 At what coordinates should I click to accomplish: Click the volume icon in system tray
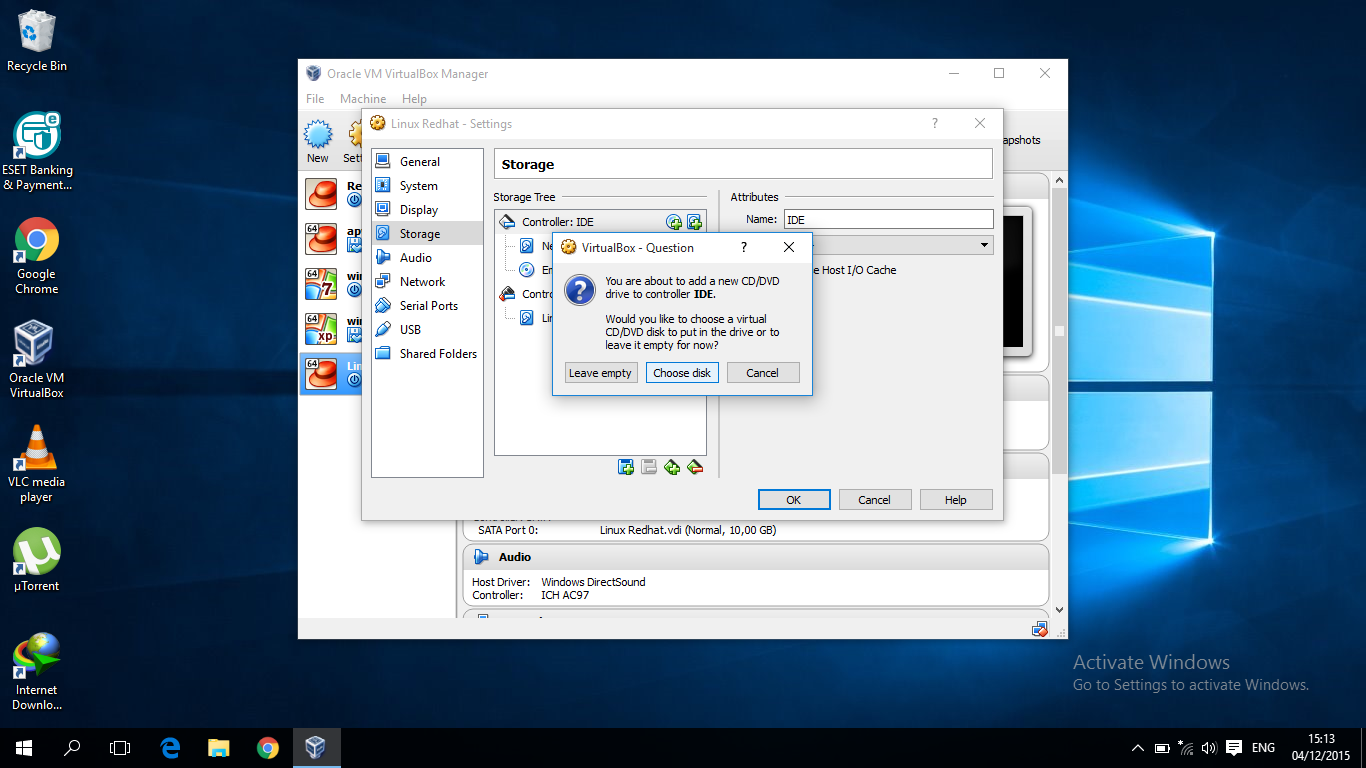(1209, 748)
